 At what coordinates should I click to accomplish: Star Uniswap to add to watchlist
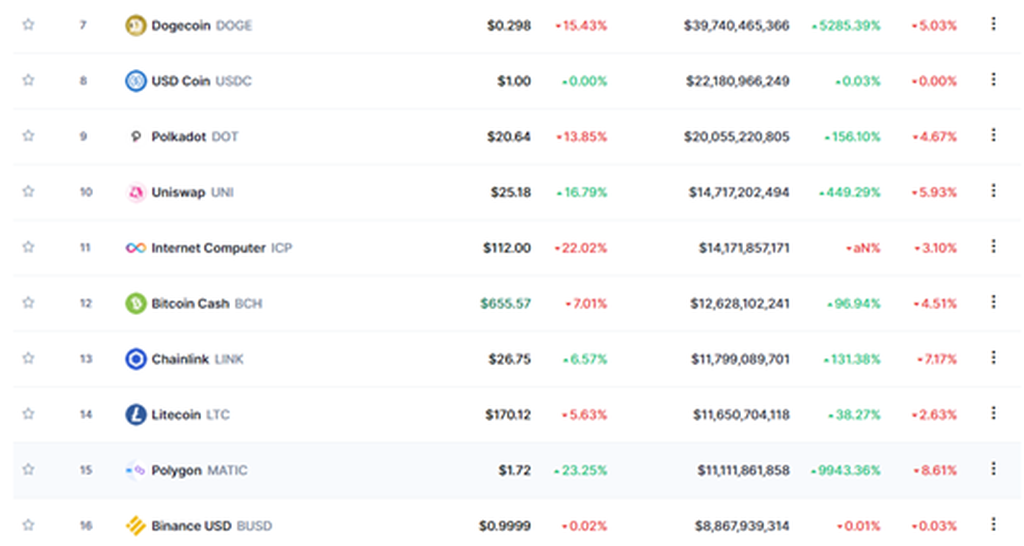click(x=28, y=191)
